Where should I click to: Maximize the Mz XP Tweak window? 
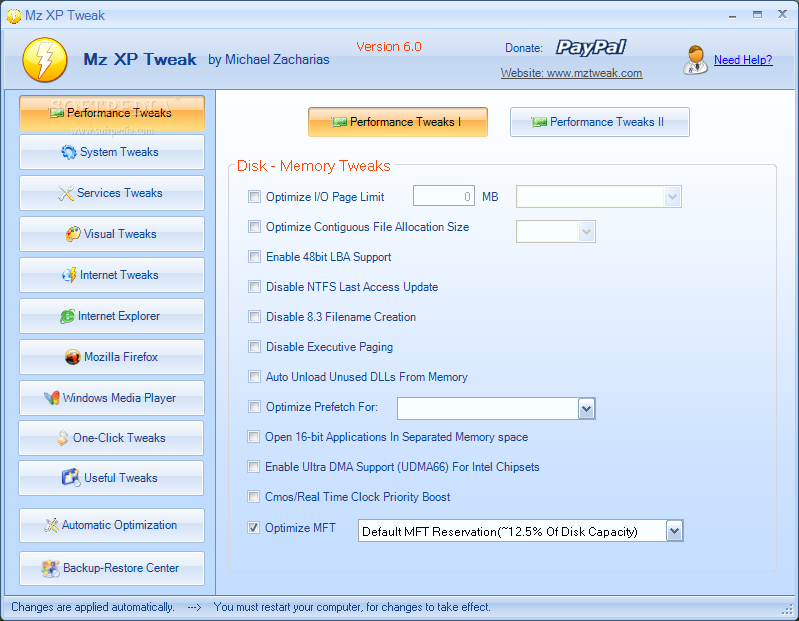point(758,15)
